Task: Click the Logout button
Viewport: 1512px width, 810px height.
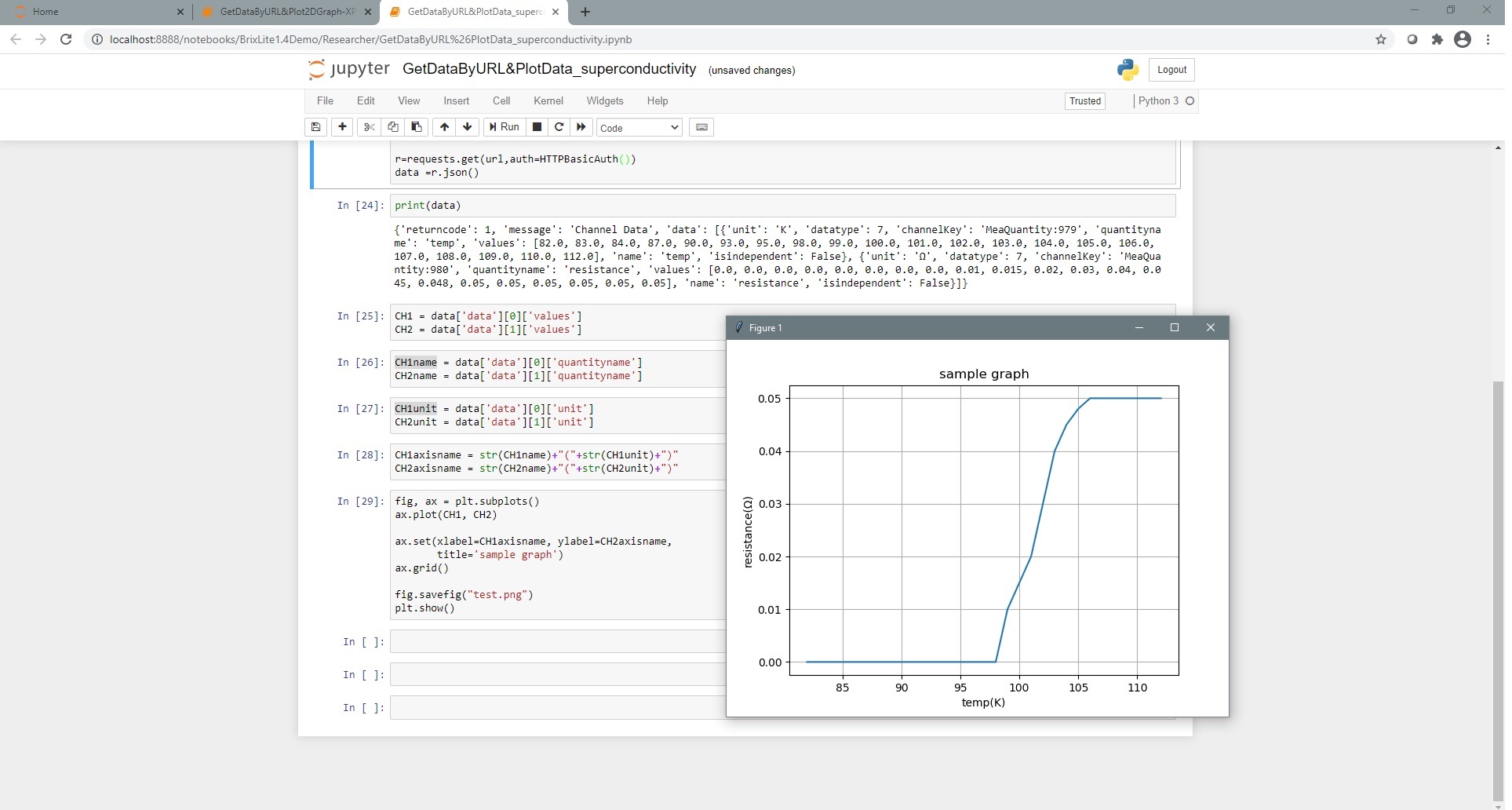Action: 1171,70
